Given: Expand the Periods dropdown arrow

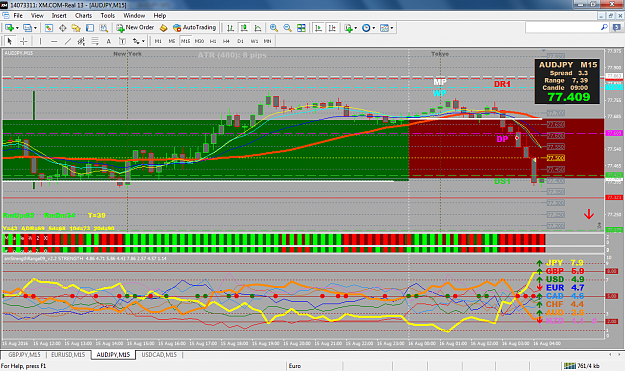Looking at the screenshot, I should [x=373, y=28].
